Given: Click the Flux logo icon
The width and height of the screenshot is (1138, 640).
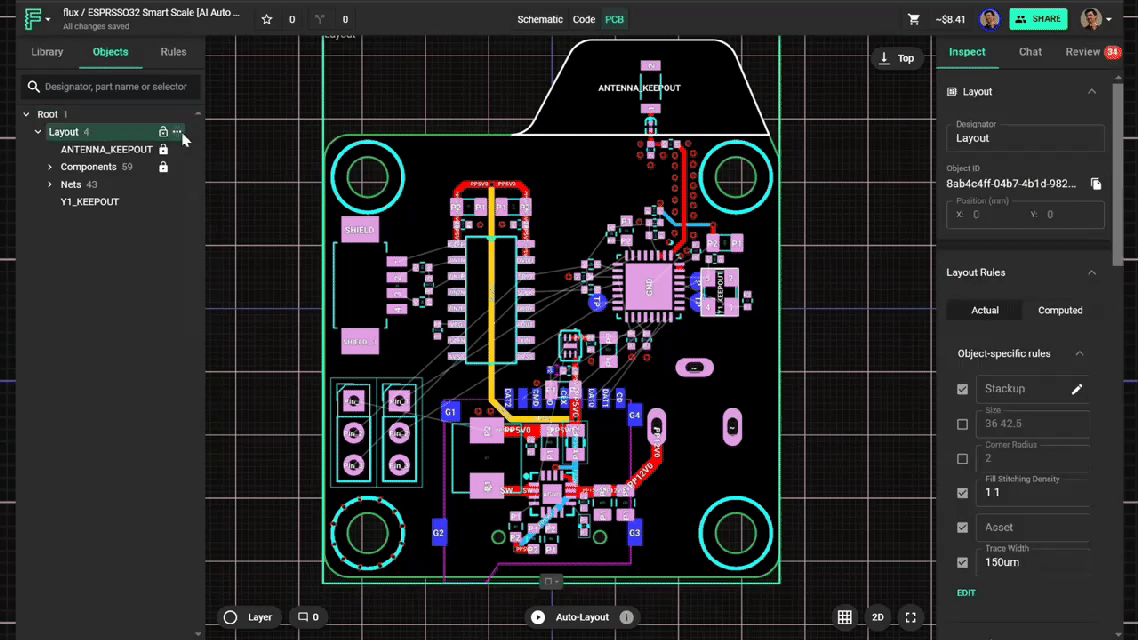Looking at the screenshot, I should [x=34, y=19].
